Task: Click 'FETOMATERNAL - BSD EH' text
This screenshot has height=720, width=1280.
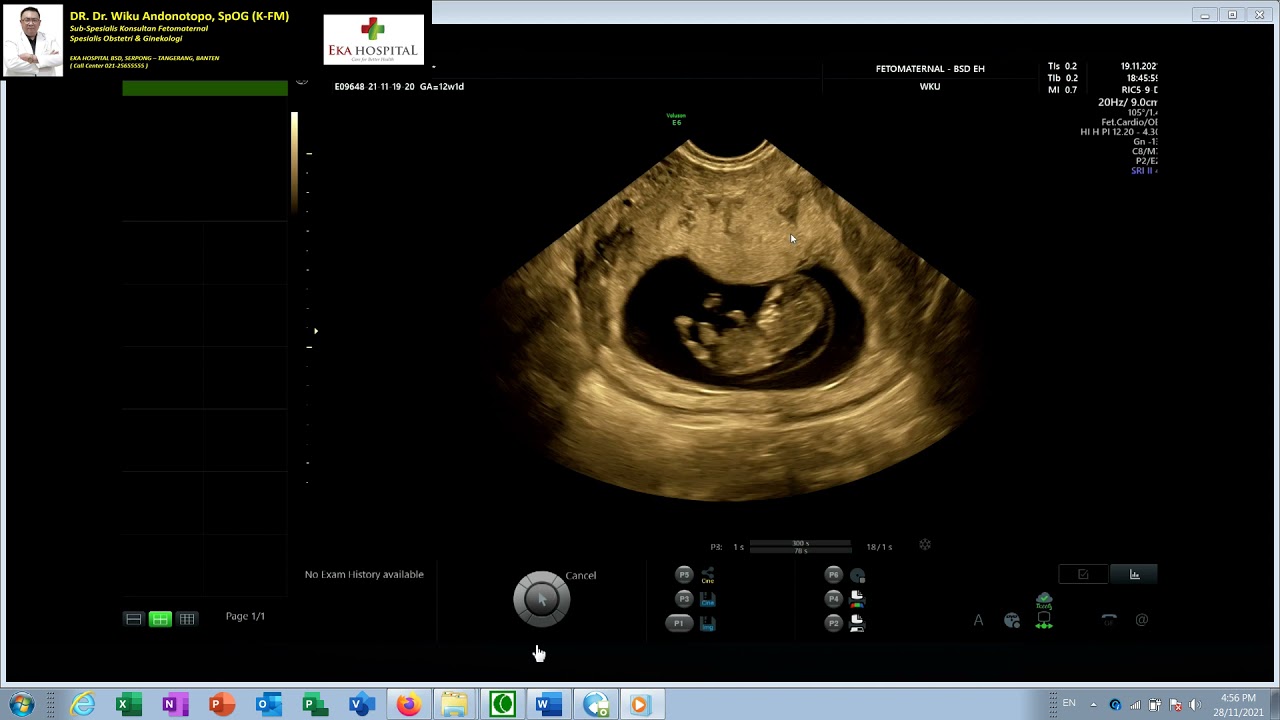Action: [930, 69]
